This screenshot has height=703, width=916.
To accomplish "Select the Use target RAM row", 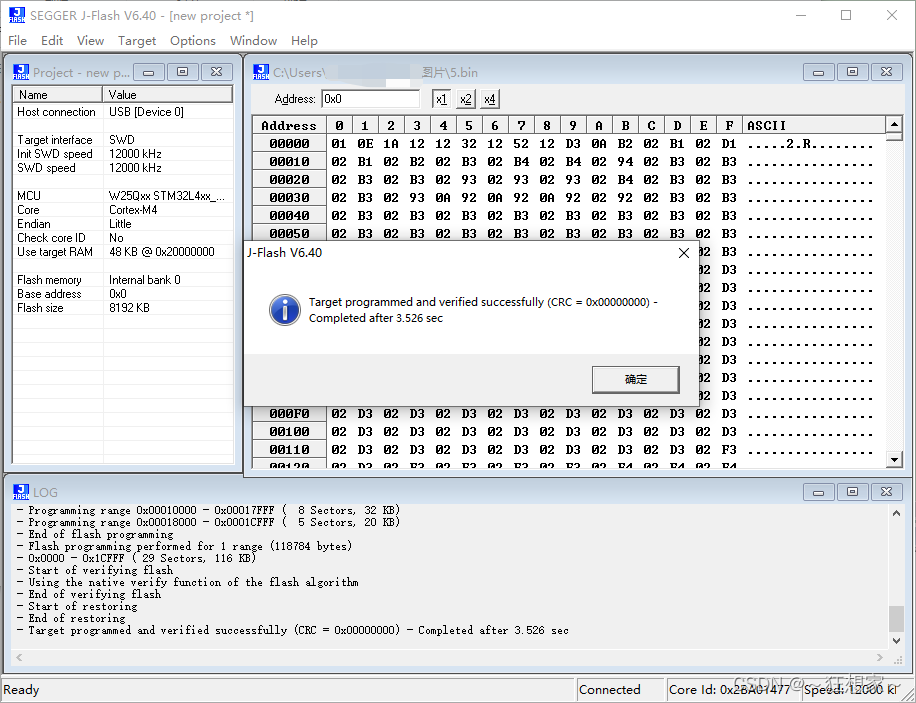I will (123, 252).
